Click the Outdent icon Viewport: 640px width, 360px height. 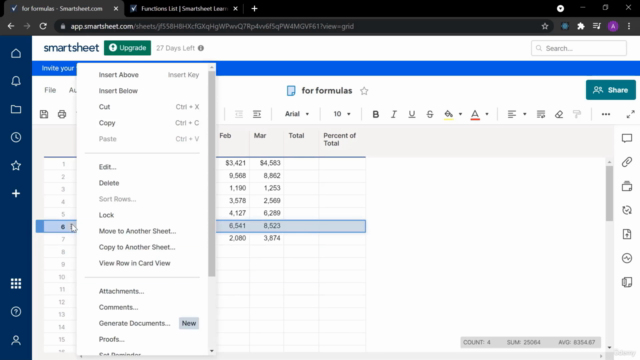click(x=239, y=114)
